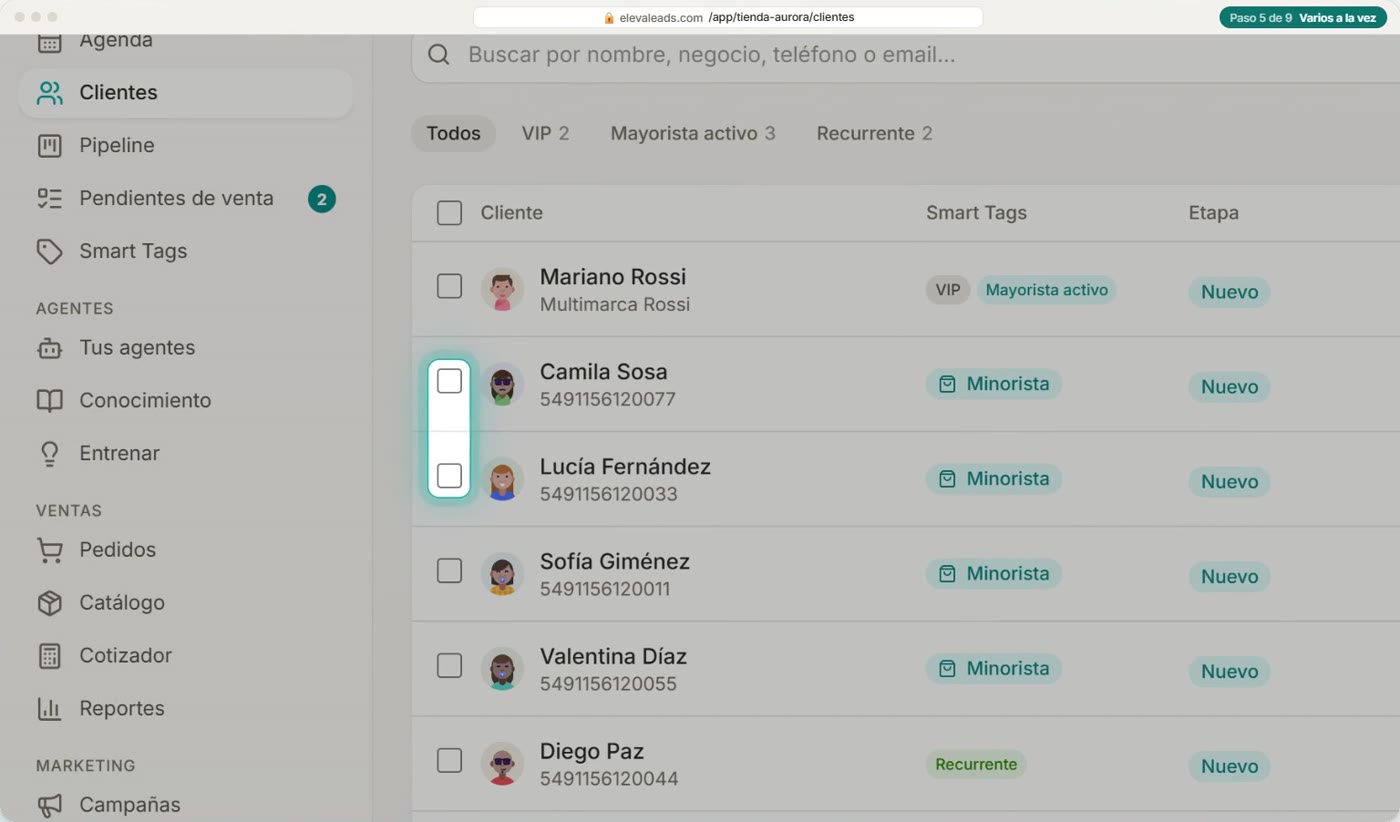This screenshot has height=822, width=1400.
Task: Open Entrenar in sidebar
Action: click(186, 454)
